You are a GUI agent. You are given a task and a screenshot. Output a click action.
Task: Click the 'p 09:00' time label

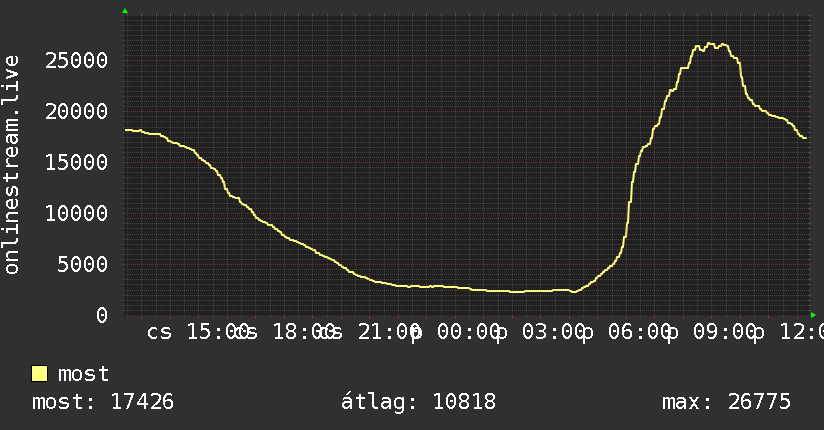point(712,333)
